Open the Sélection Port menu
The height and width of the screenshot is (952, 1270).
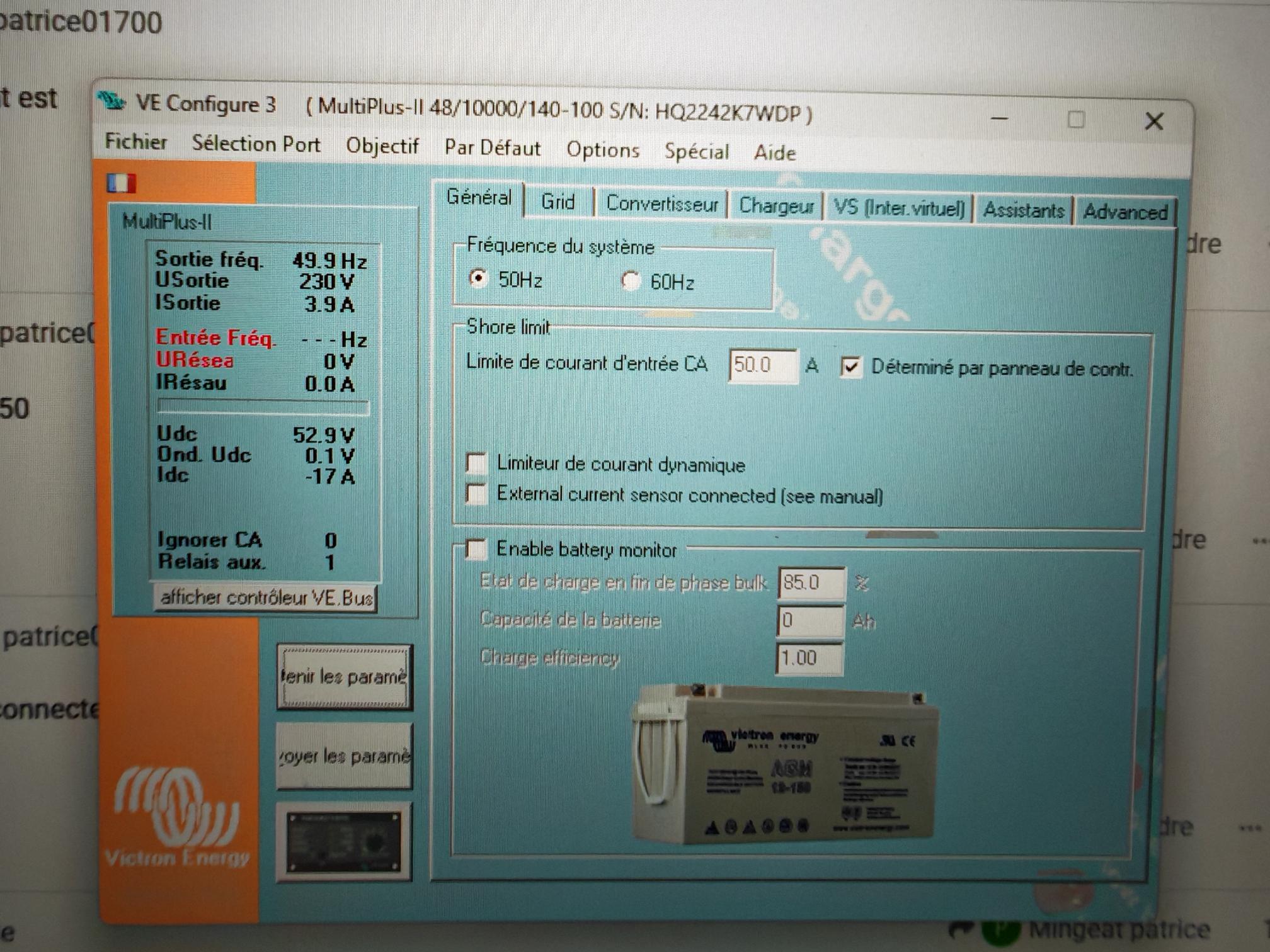256,144
